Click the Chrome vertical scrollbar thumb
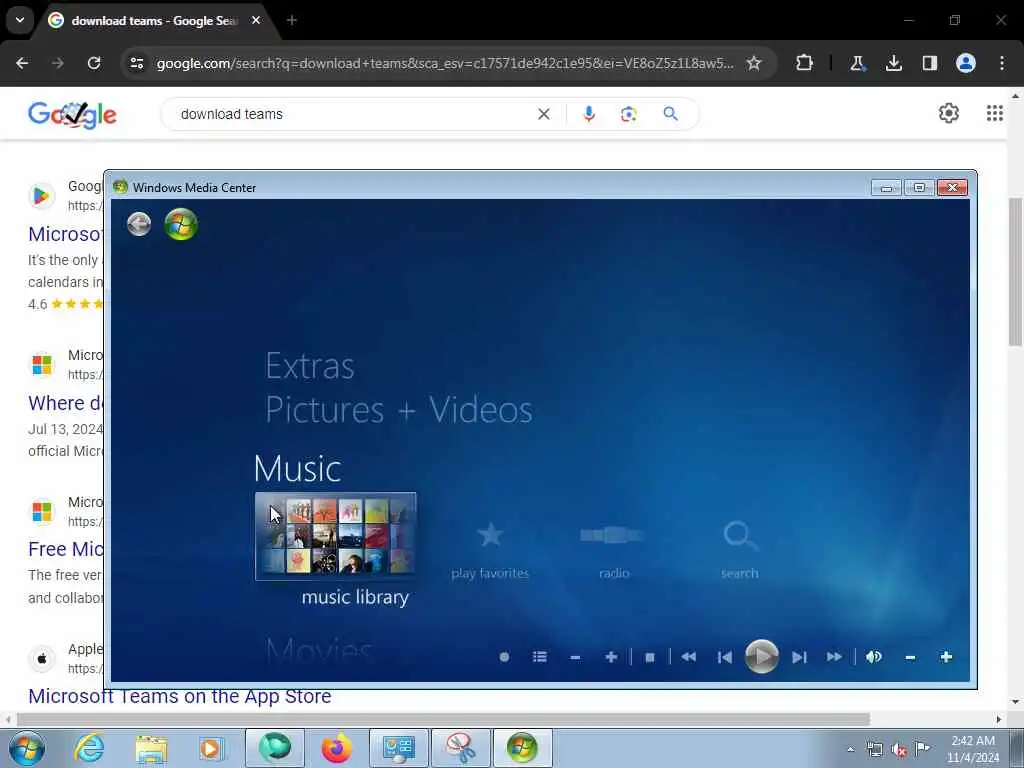The width and height of the screenshot is (1024, 768). (x=1016, y=271)
